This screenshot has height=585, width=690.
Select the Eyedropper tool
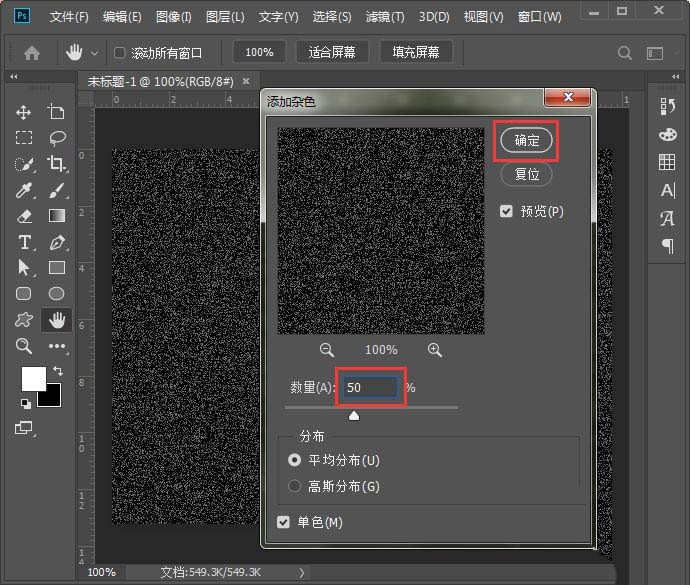(x=24, y=190)
